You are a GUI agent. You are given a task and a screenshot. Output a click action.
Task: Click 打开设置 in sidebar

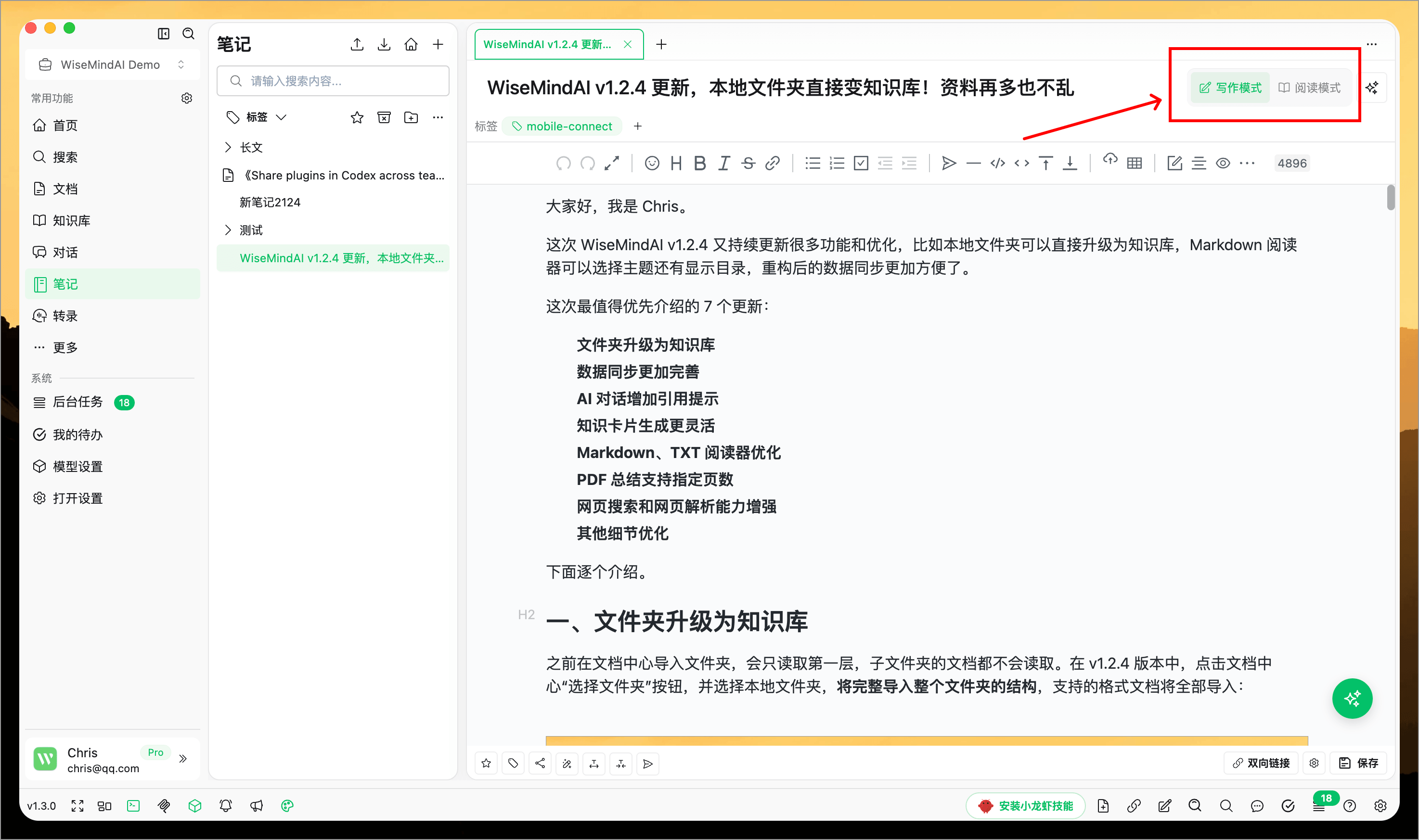pyautogui.click(x=113, y=497)
